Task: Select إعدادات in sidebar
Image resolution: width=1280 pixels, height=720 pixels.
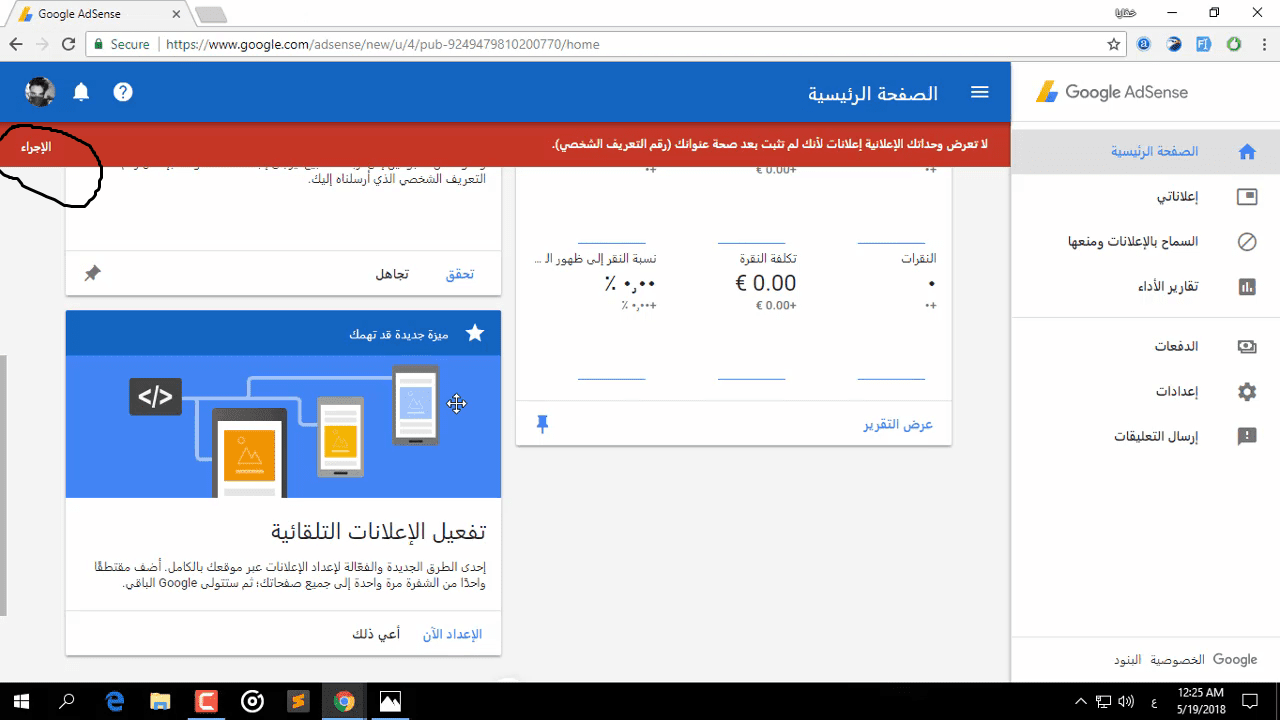Action: [x=1177, y=392]
